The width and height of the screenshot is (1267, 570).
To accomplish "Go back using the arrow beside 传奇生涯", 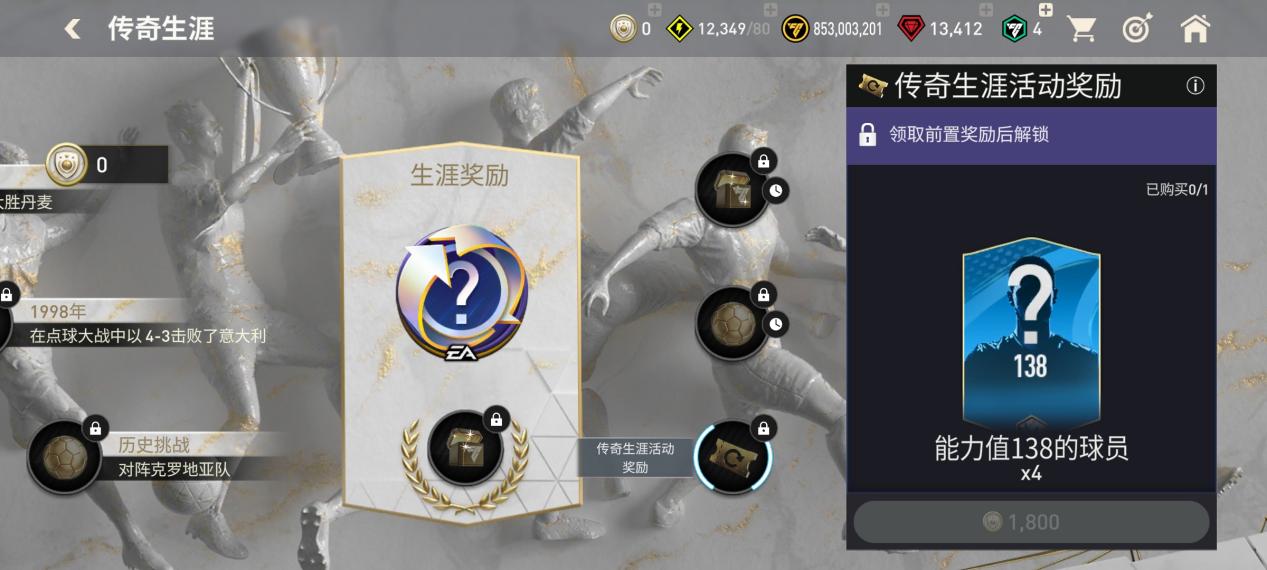I will click(72, 29).
